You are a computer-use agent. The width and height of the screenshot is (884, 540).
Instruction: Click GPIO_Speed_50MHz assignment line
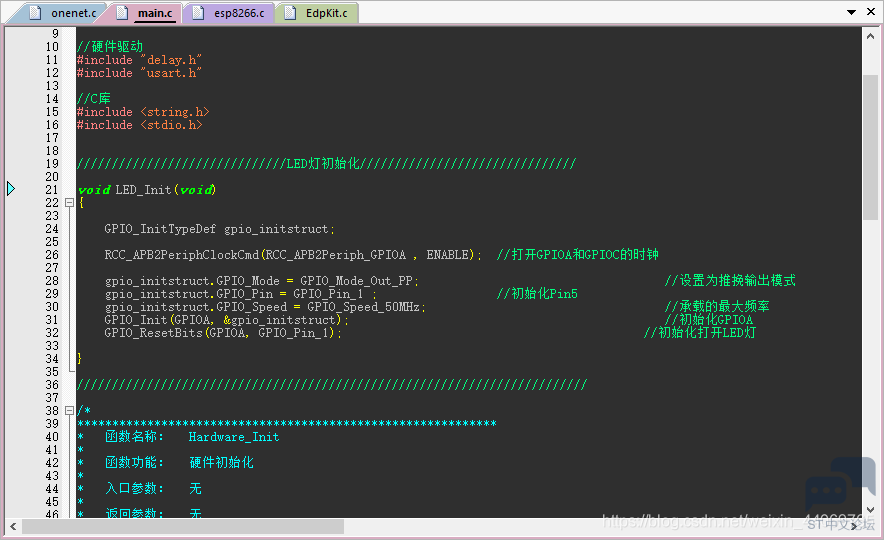click(x=265, y=307)
